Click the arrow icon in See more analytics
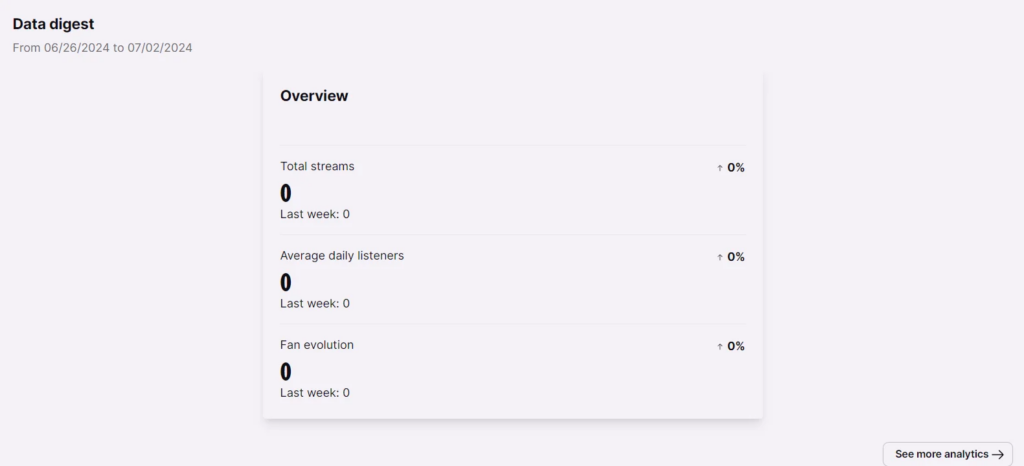Viewport: 1024px width, 466px height. pos(997,455)
